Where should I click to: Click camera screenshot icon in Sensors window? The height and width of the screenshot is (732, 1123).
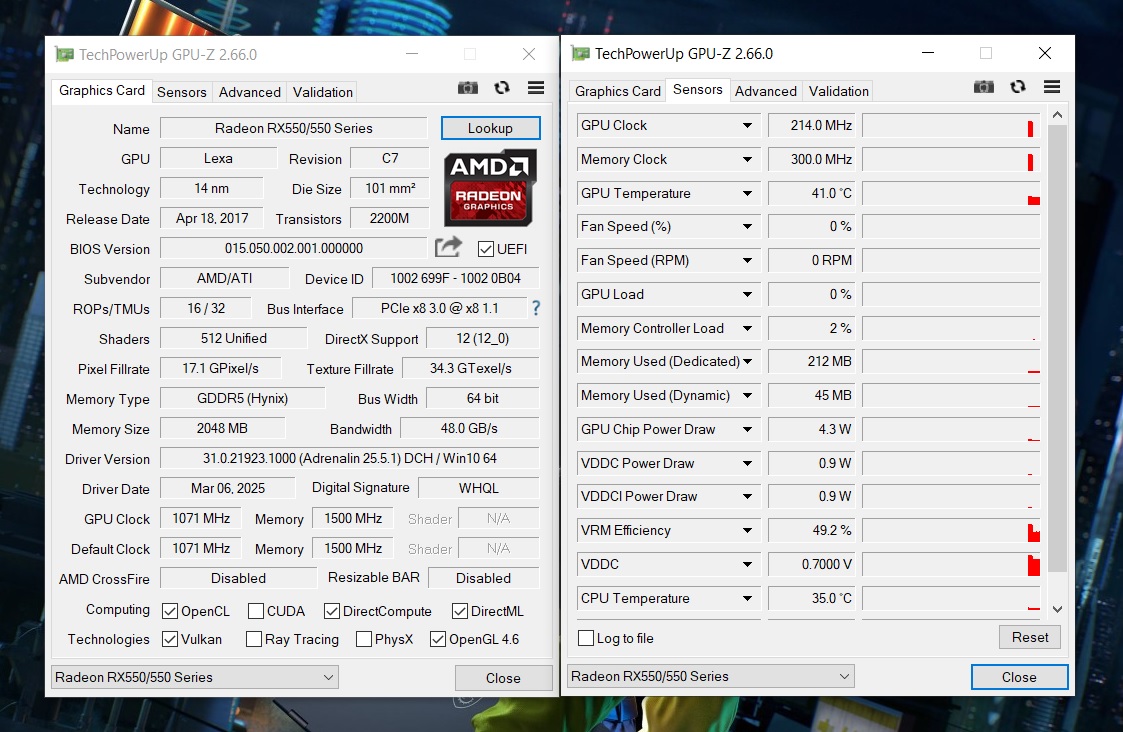pos(984,87)
